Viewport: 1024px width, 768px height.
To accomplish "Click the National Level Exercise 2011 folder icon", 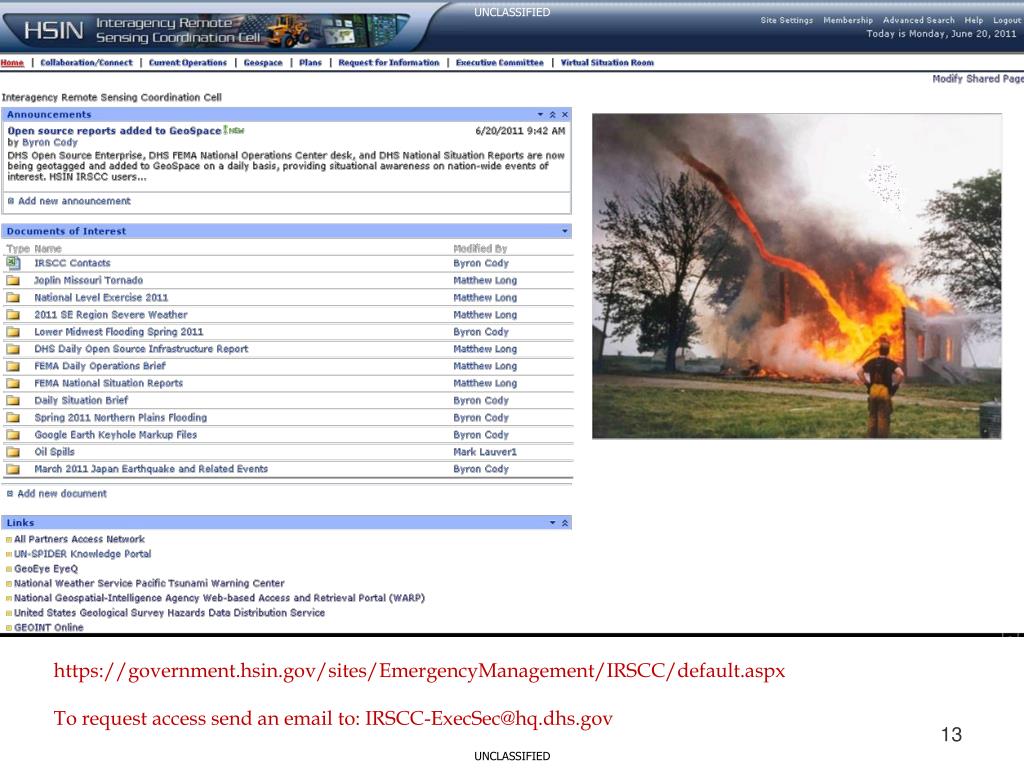I will (13, 297).
